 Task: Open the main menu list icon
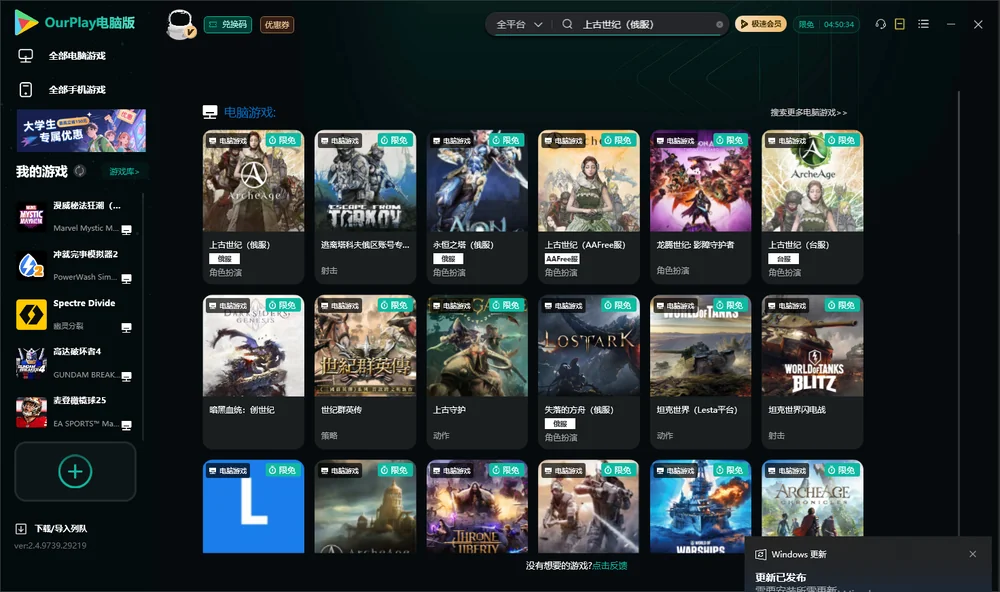point(923,24)
